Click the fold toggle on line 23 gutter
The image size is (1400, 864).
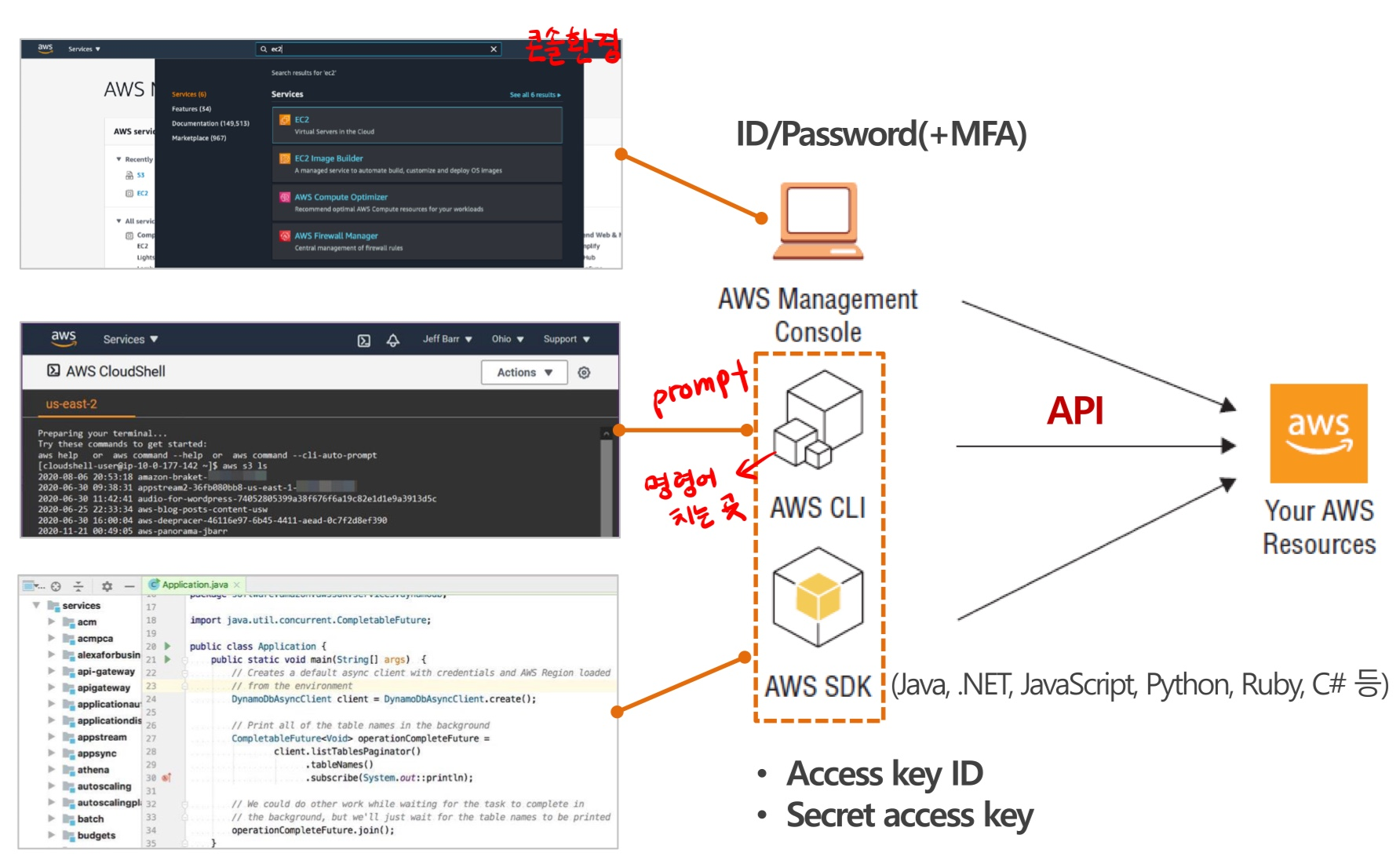[x=184, y=686]
